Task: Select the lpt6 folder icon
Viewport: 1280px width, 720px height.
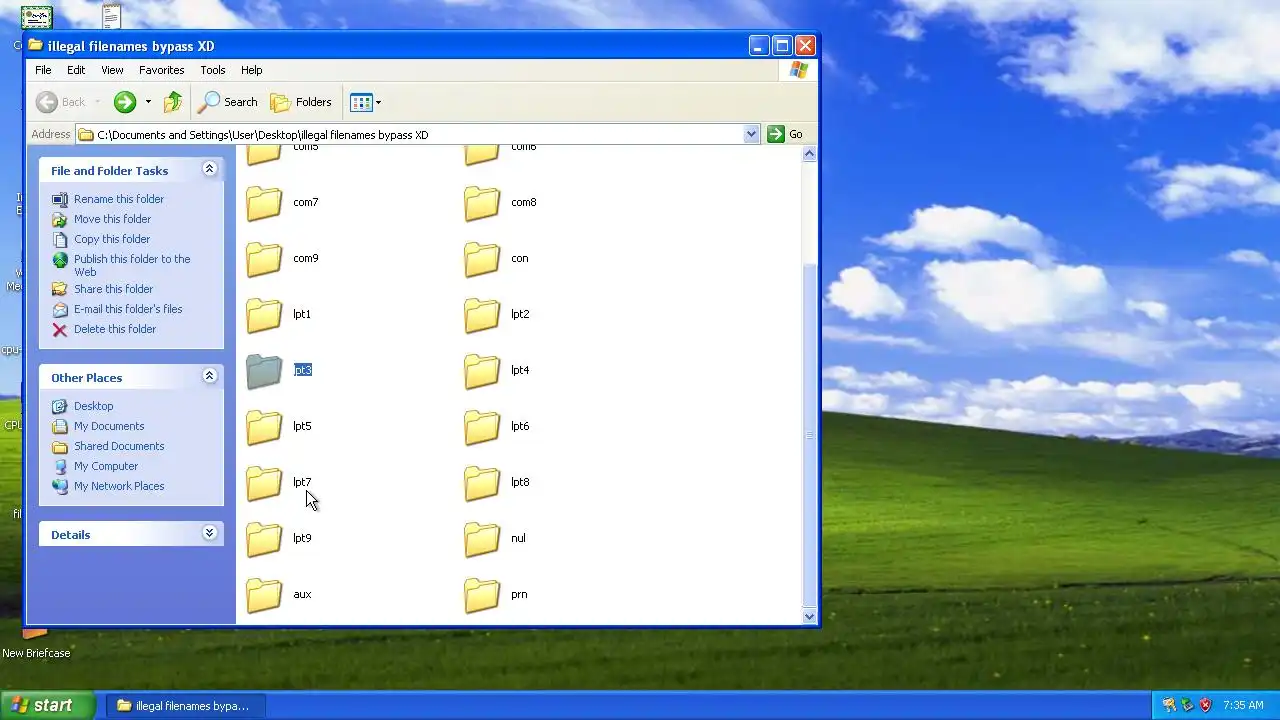Action: pyautogui.click(x=482, y=426)
